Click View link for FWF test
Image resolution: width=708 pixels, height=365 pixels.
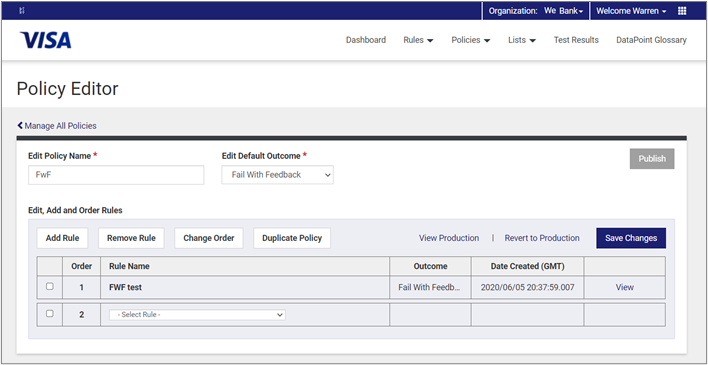pos(624,287)
